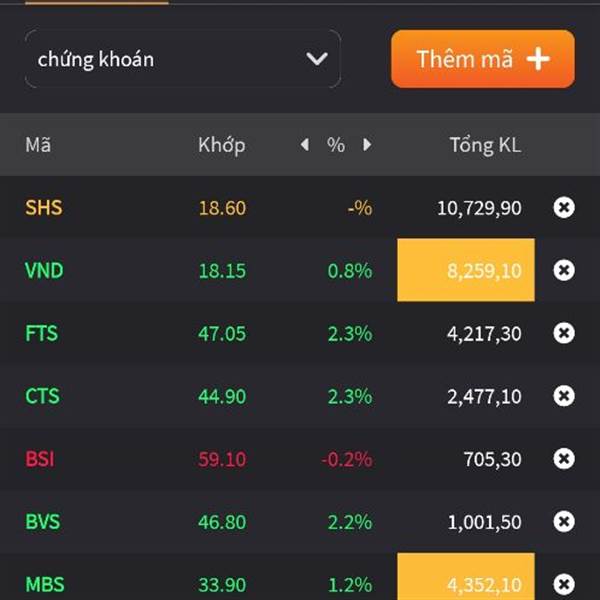Open the SHS stock symbol
The height and width of the screenshot is (600, 600).
click(x=44, y=207)
